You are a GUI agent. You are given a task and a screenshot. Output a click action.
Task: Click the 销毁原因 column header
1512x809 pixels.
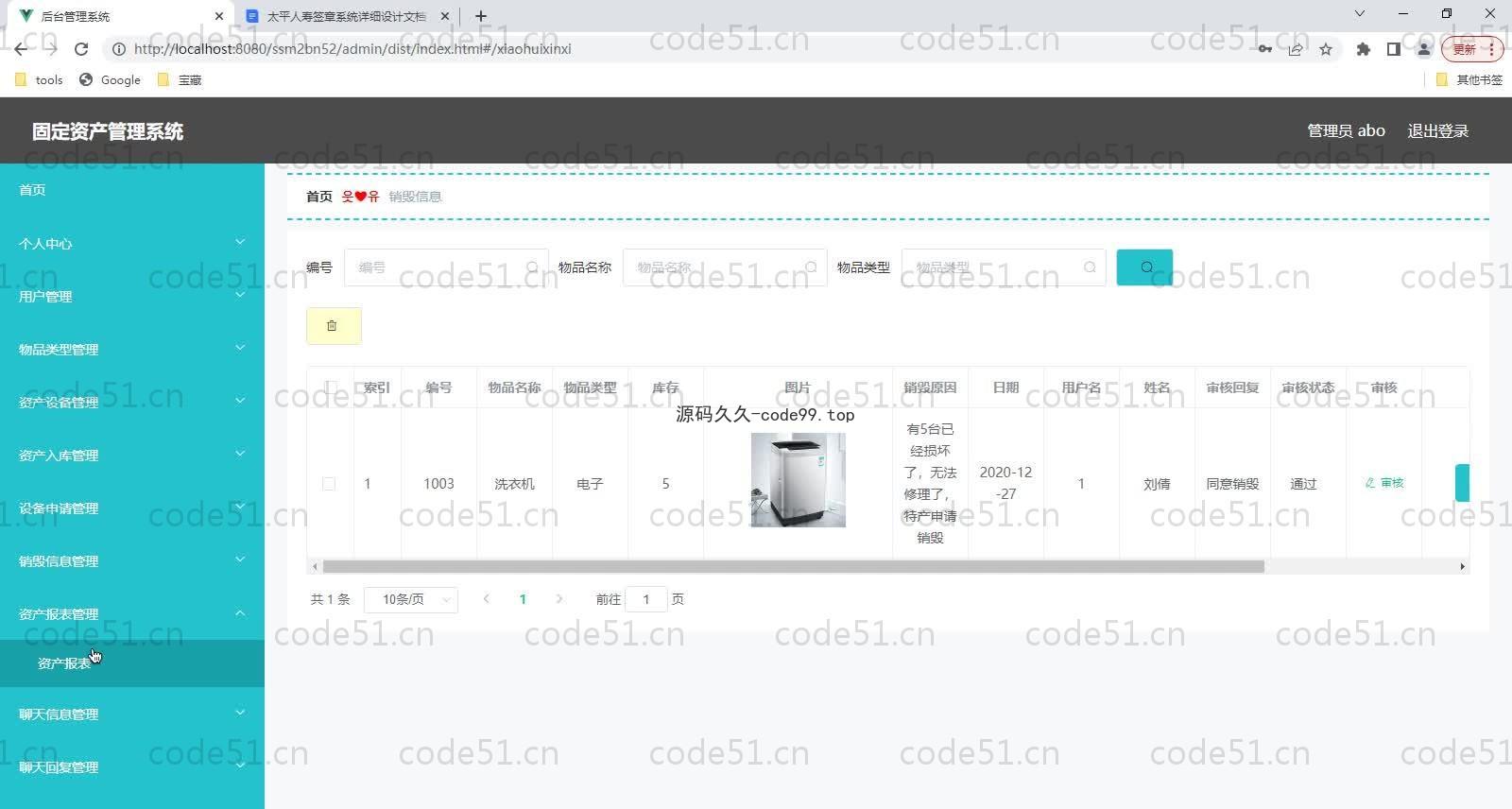pyautogui.click(x=930, y=387)
